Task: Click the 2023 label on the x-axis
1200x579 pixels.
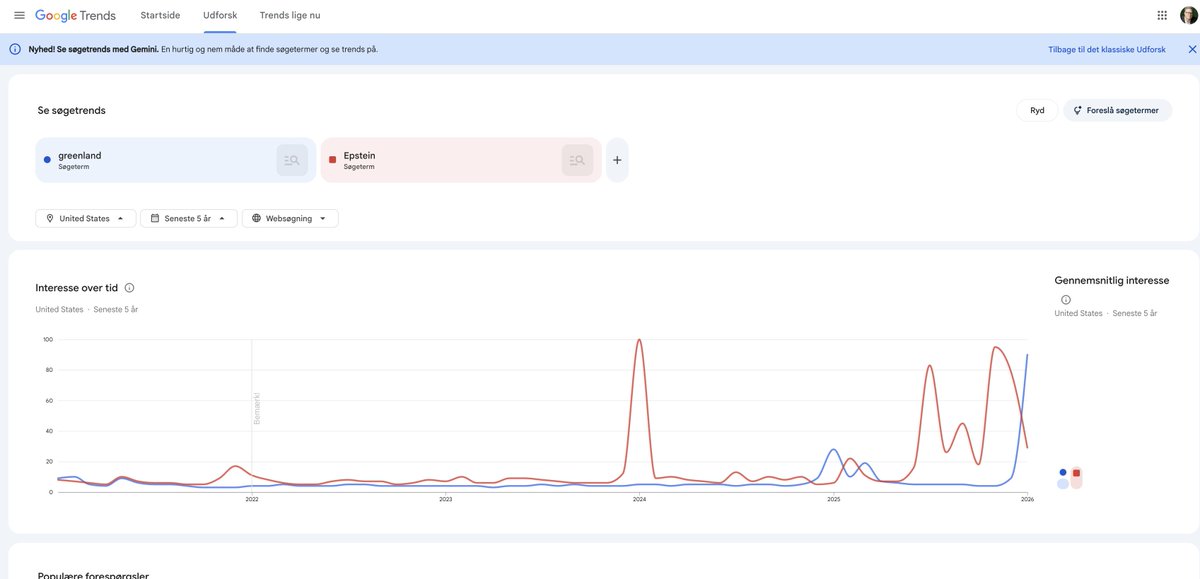Action: pos(446,499)
